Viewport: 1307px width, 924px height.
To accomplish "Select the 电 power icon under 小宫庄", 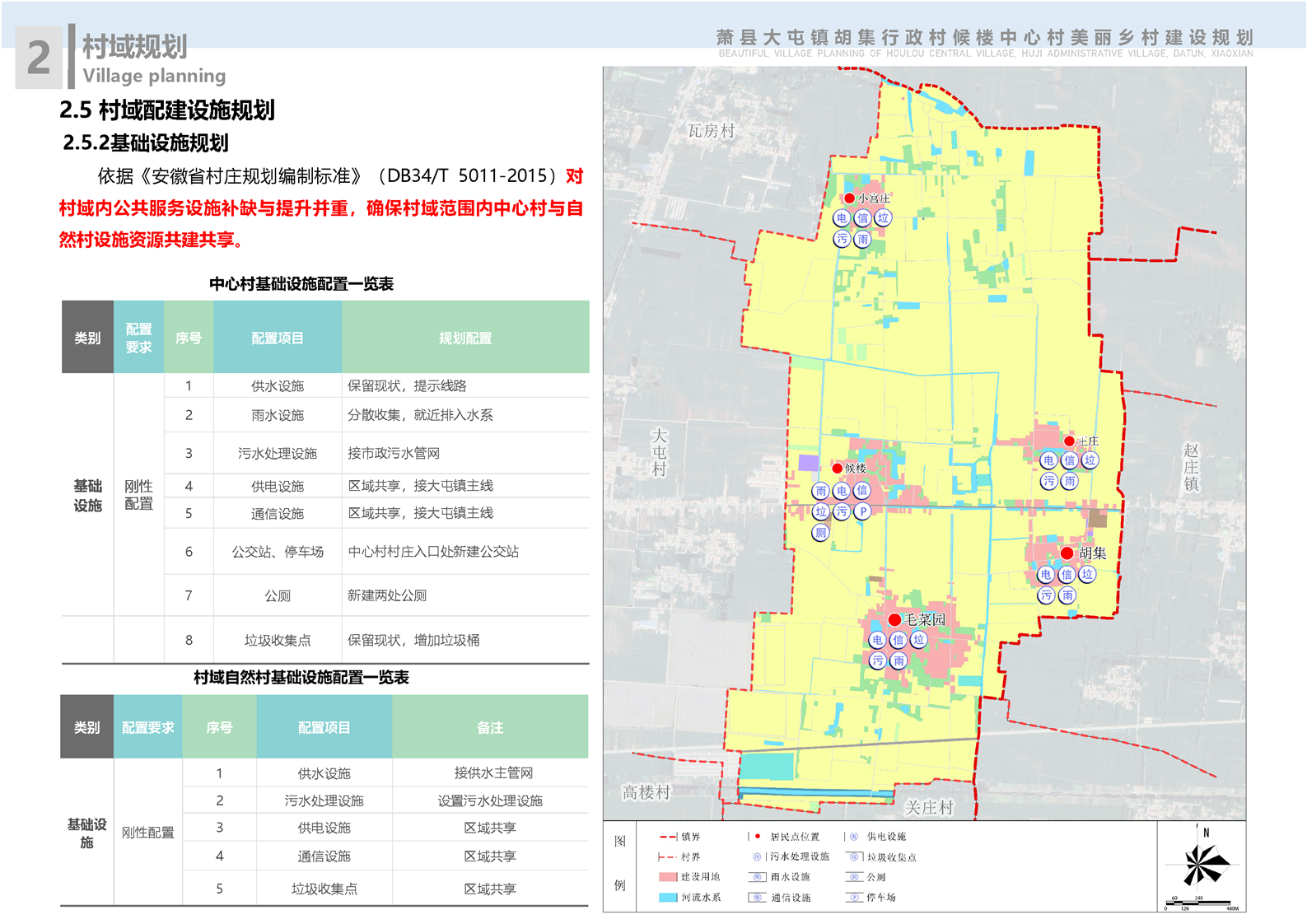I will tap(841, 218).
